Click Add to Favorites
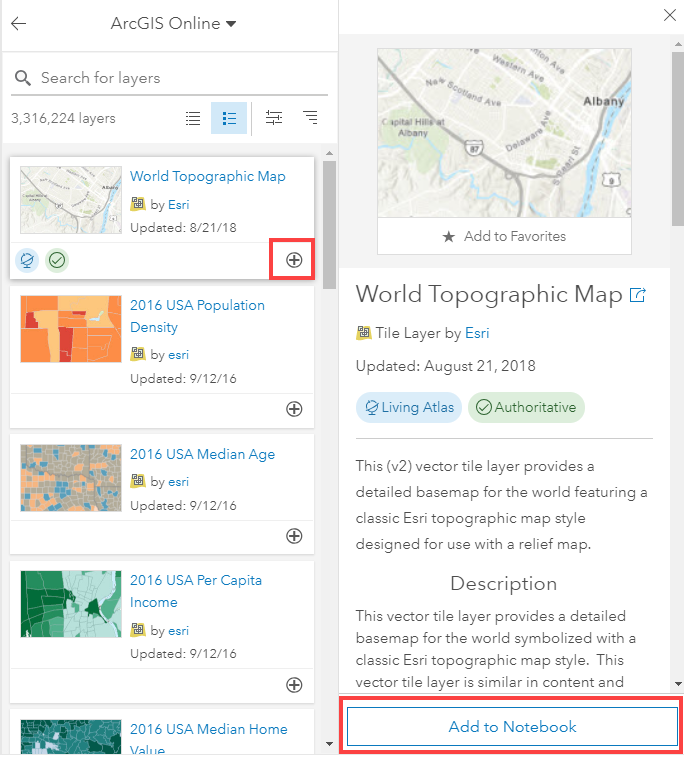692x763 pixels. (x=505, y=237)
